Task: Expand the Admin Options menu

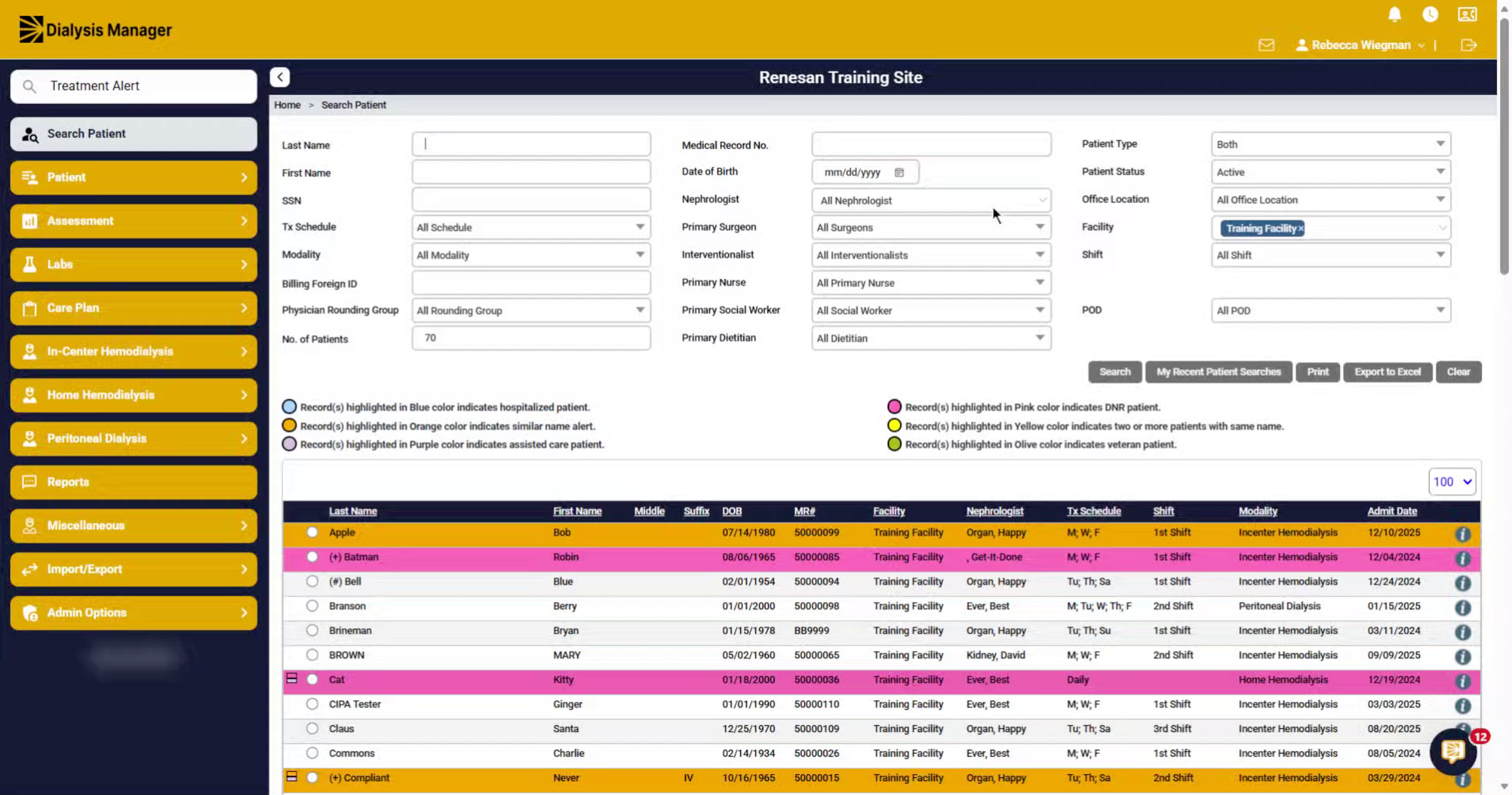Action: point(134,612)
